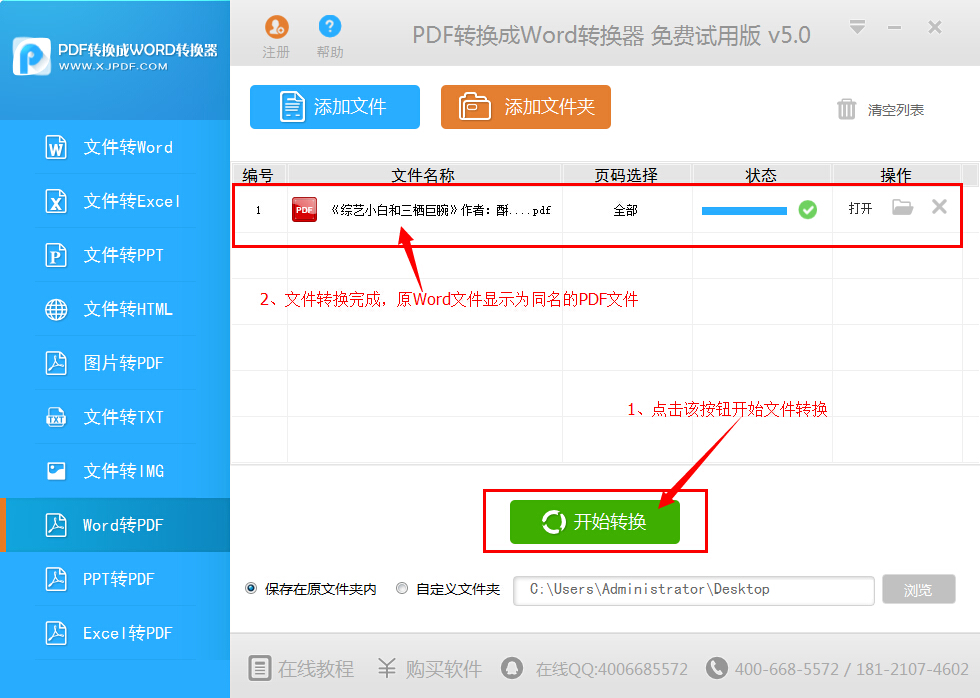Click phone number 400-668-5572 text
Screen dimensions: 980x698
[786, 669]
